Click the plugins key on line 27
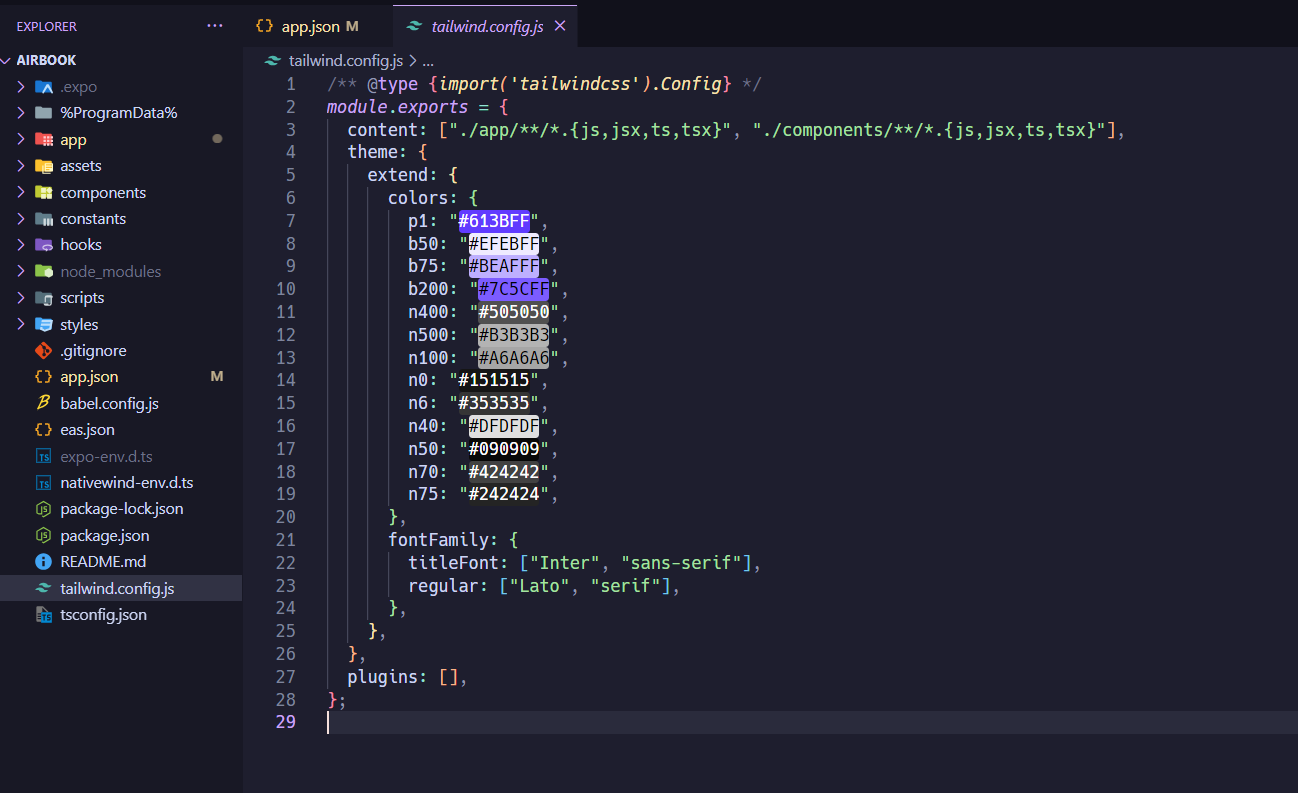The width and height of the screenshot is (1298, 793). click(x=383, y=678)
